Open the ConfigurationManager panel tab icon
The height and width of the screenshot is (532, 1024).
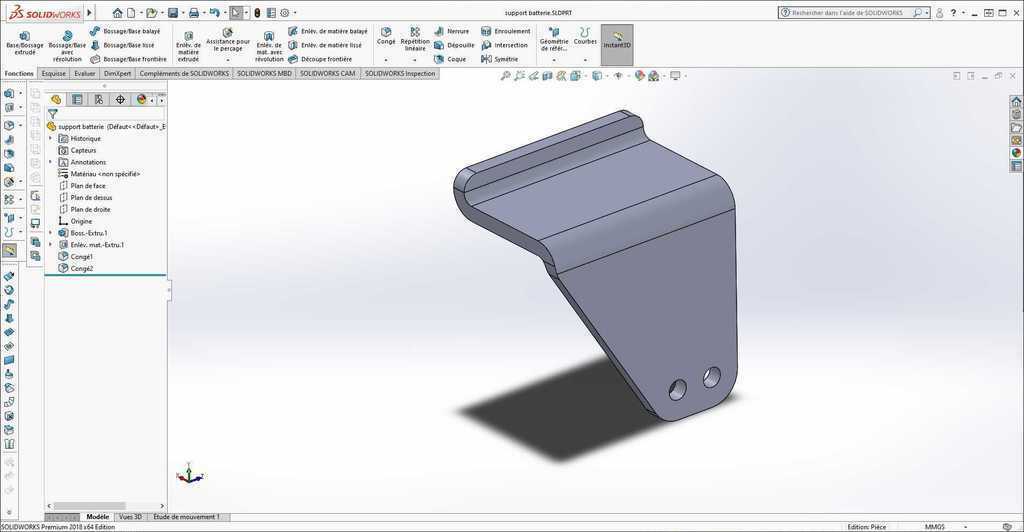click(99, 99)
